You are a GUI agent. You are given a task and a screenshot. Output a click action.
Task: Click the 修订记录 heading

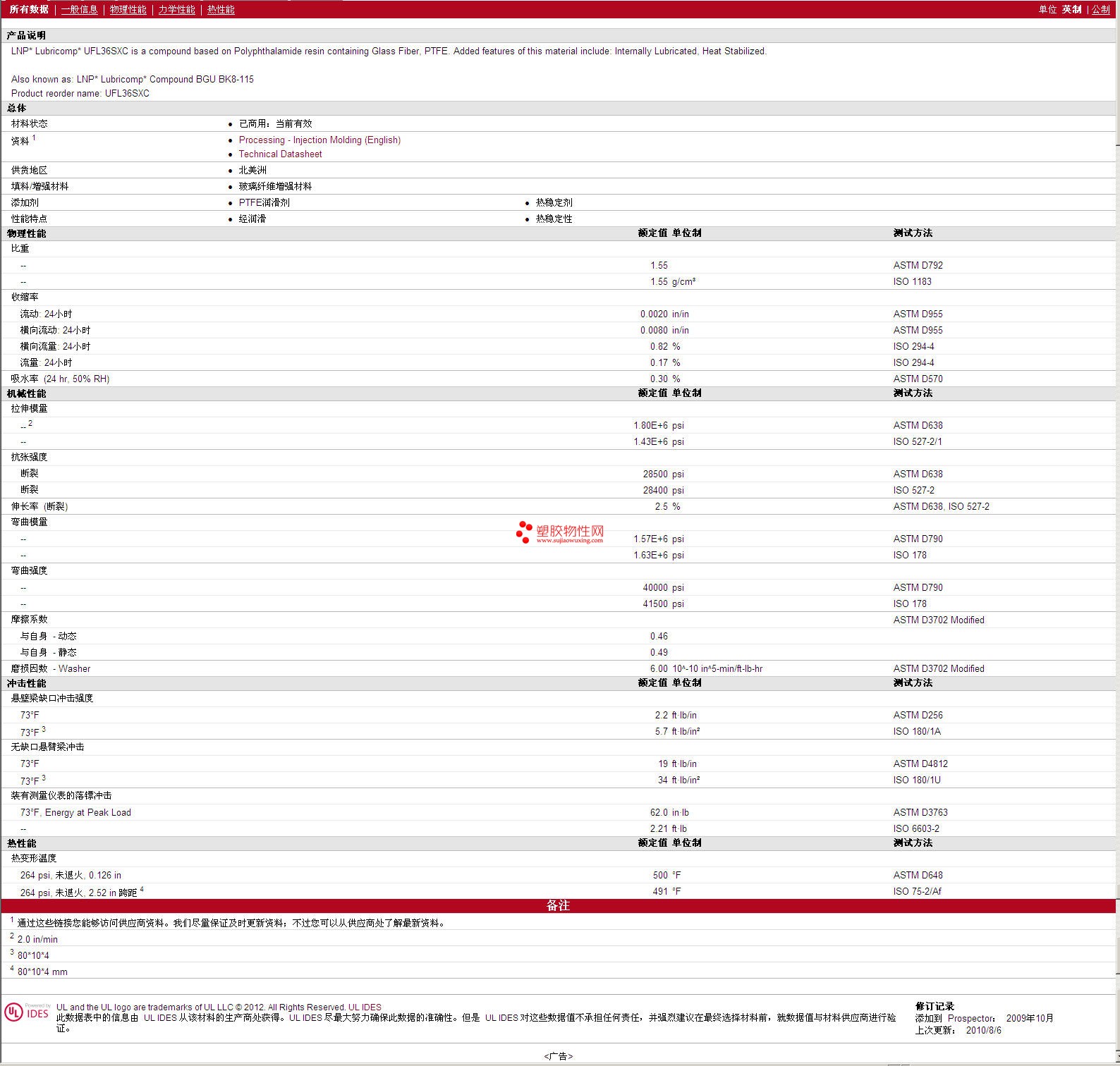pos(935,1006)
